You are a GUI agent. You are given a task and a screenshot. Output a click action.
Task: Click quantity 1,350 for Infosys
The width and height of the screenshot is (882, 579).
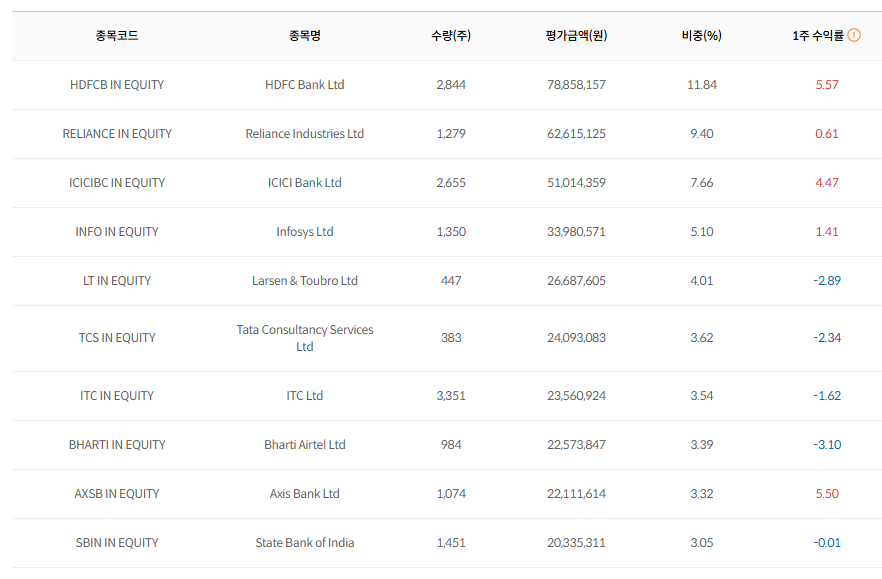[x=451, y=232]
